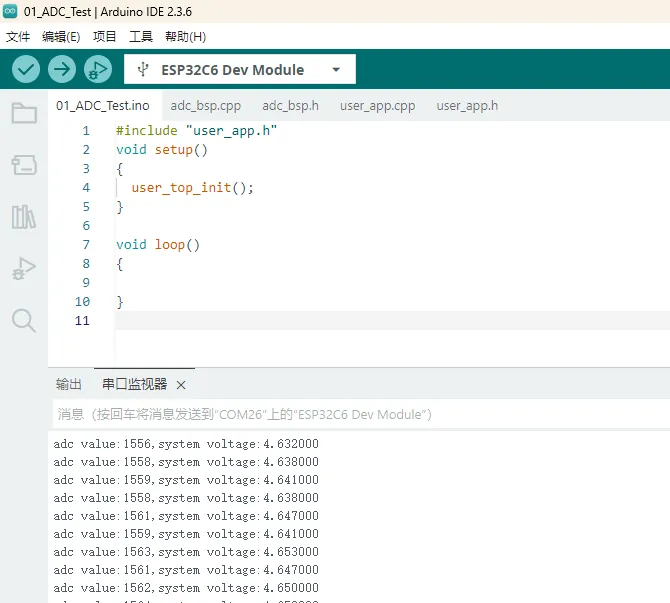Open the 工具 menu
Viewport: 670px width, 603px height.
pos(141,37)
